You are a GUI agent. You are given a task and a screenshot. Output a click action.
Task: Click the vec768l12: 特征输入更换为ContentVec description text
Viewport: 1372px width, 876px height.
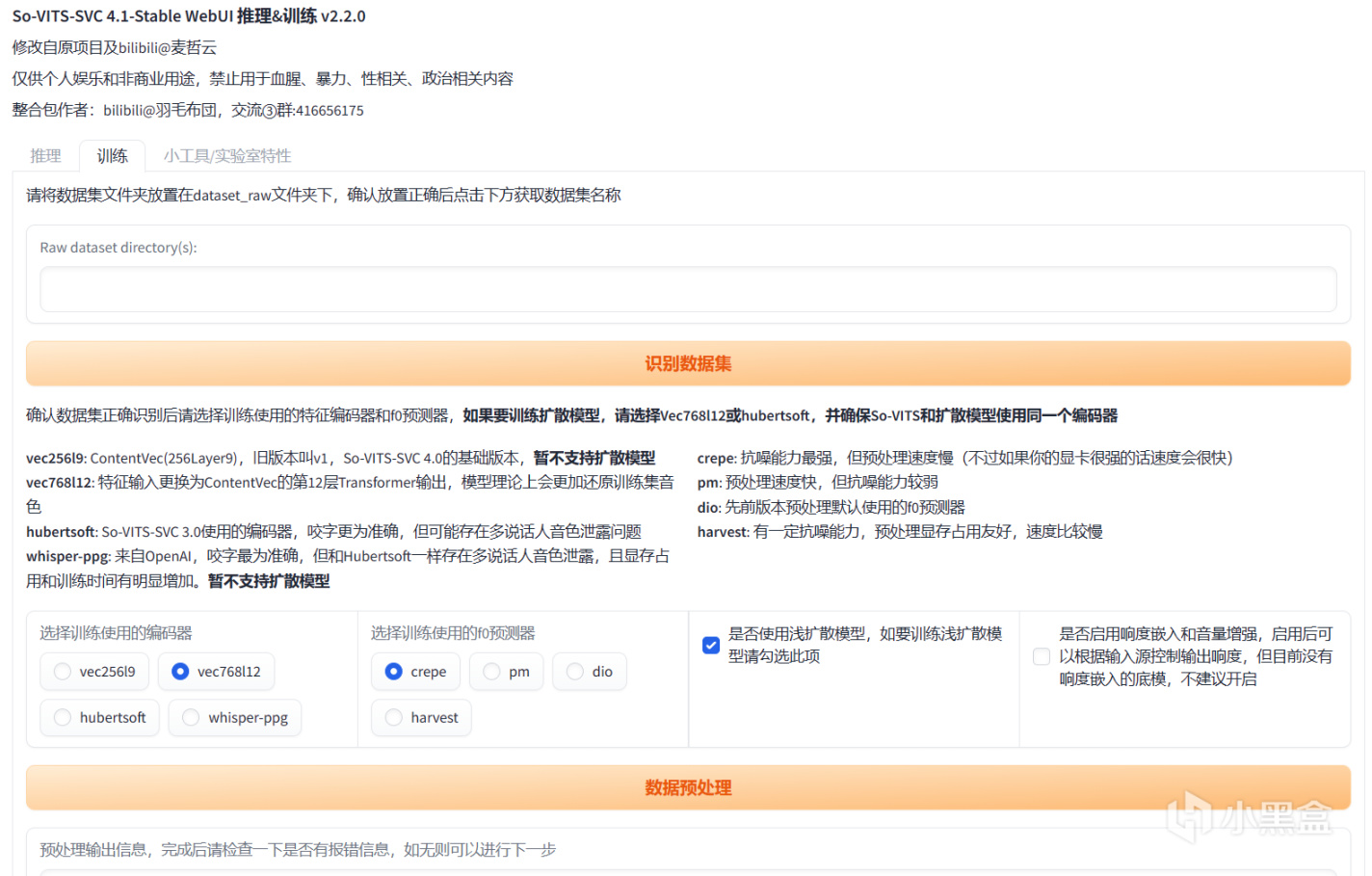coord(350,494)
